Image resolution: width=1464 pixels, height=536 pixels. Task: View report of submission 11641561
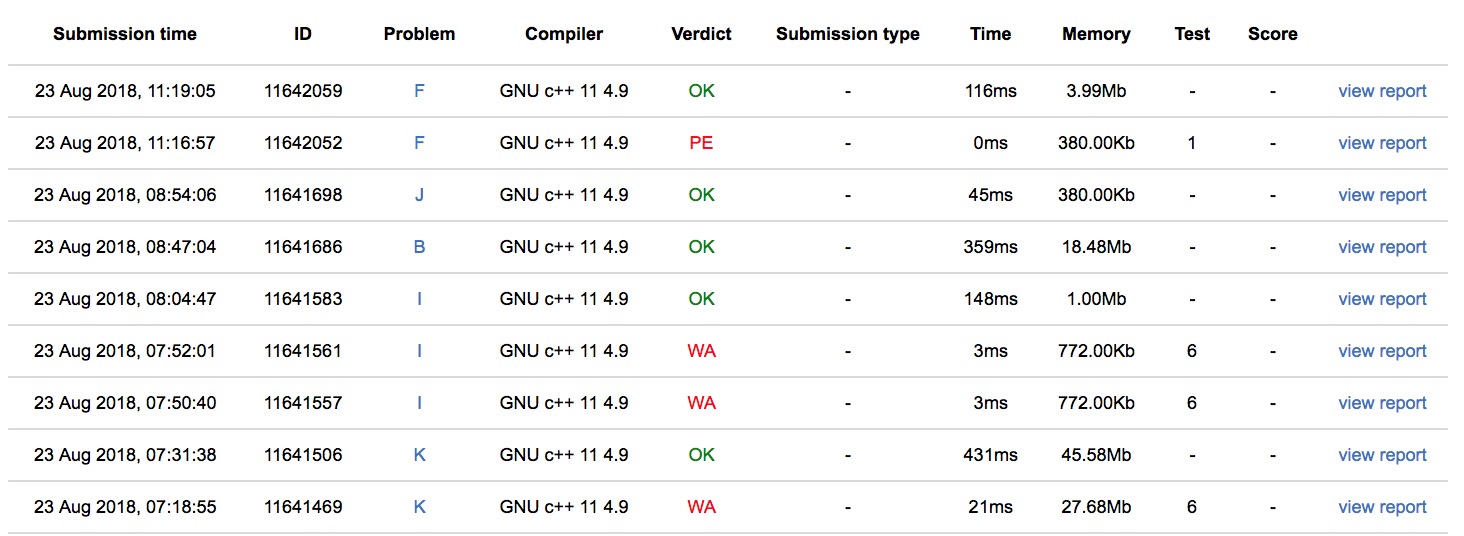point(1382,351)
